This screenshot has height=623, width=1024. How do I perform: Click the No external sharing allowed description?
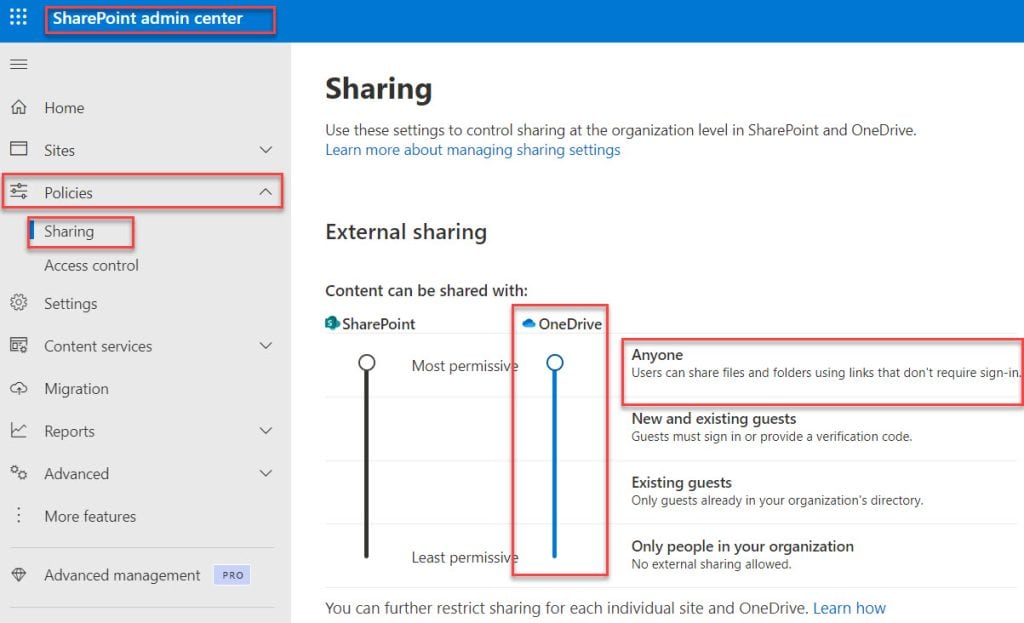coord(711,564)
